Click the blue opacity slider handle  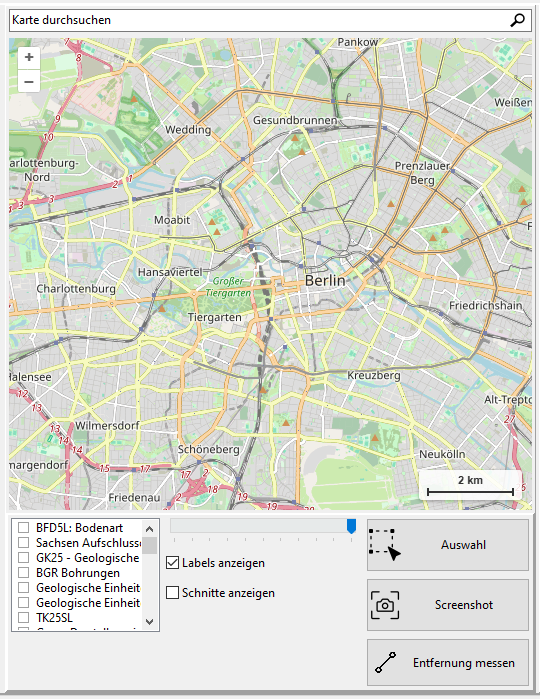(x=351, y=526)
